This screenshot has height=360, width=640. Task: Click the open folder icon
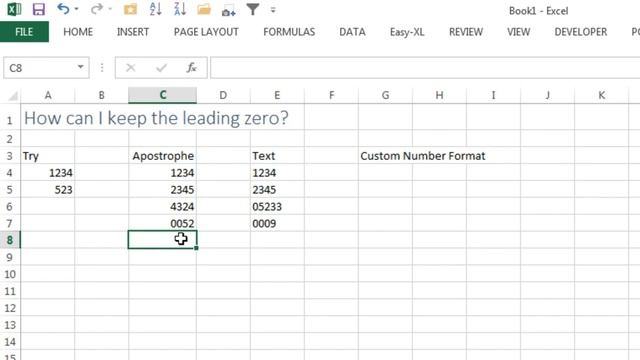[x=204, y=9]
